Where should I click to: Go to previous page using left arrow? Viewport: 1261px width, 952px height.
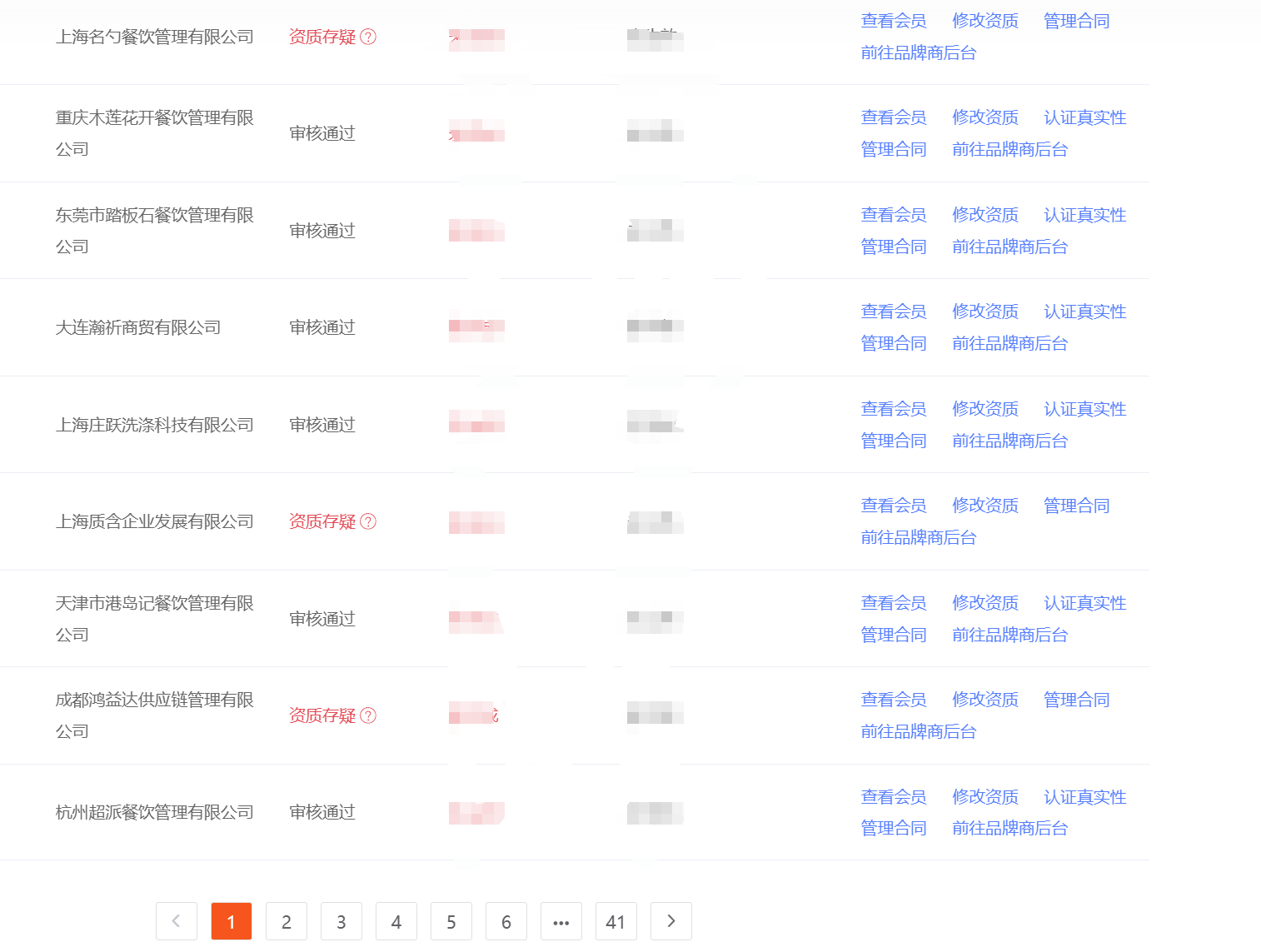[177, 921]
